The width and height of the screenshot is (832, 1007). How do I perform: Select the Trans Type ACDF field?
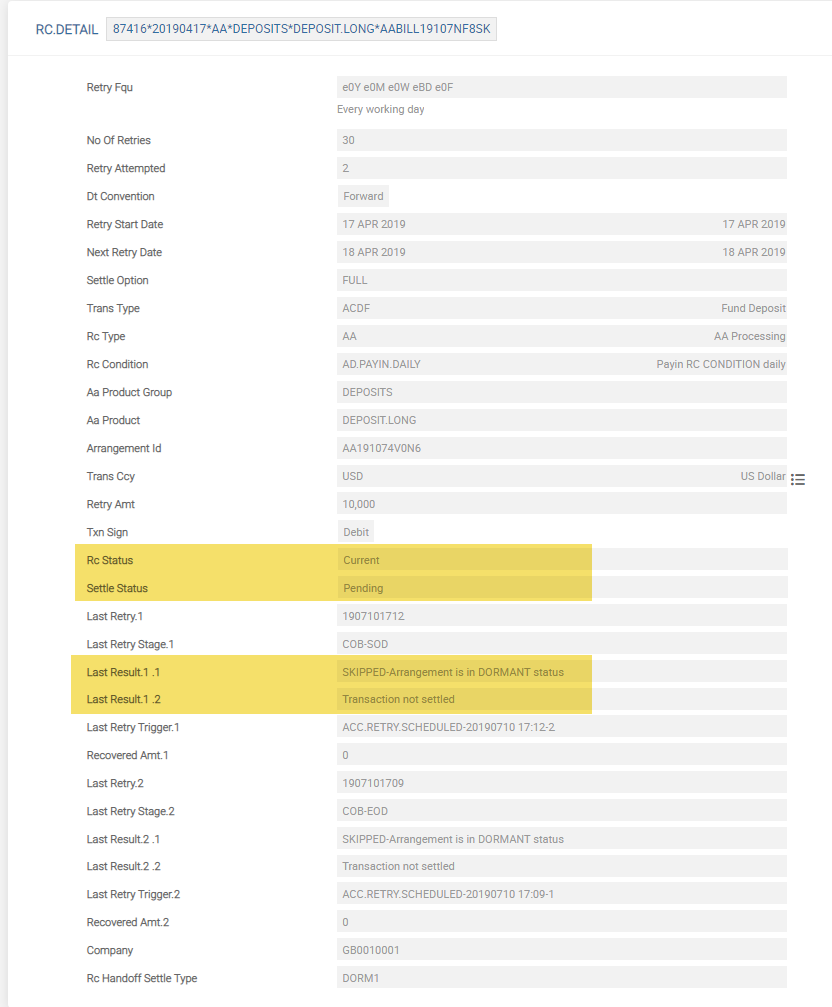(561, 308)
